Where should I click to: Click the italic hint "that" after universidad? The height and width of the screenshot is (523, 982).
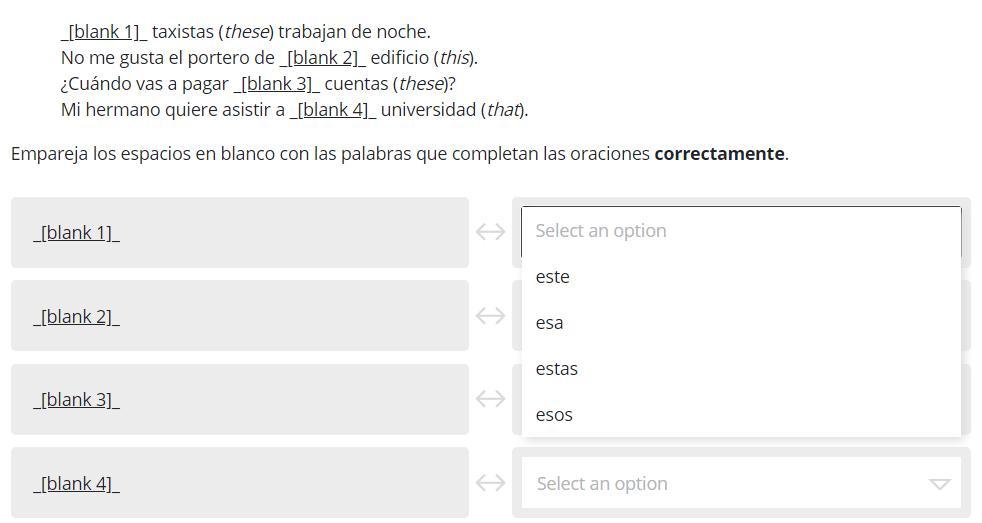504,110
